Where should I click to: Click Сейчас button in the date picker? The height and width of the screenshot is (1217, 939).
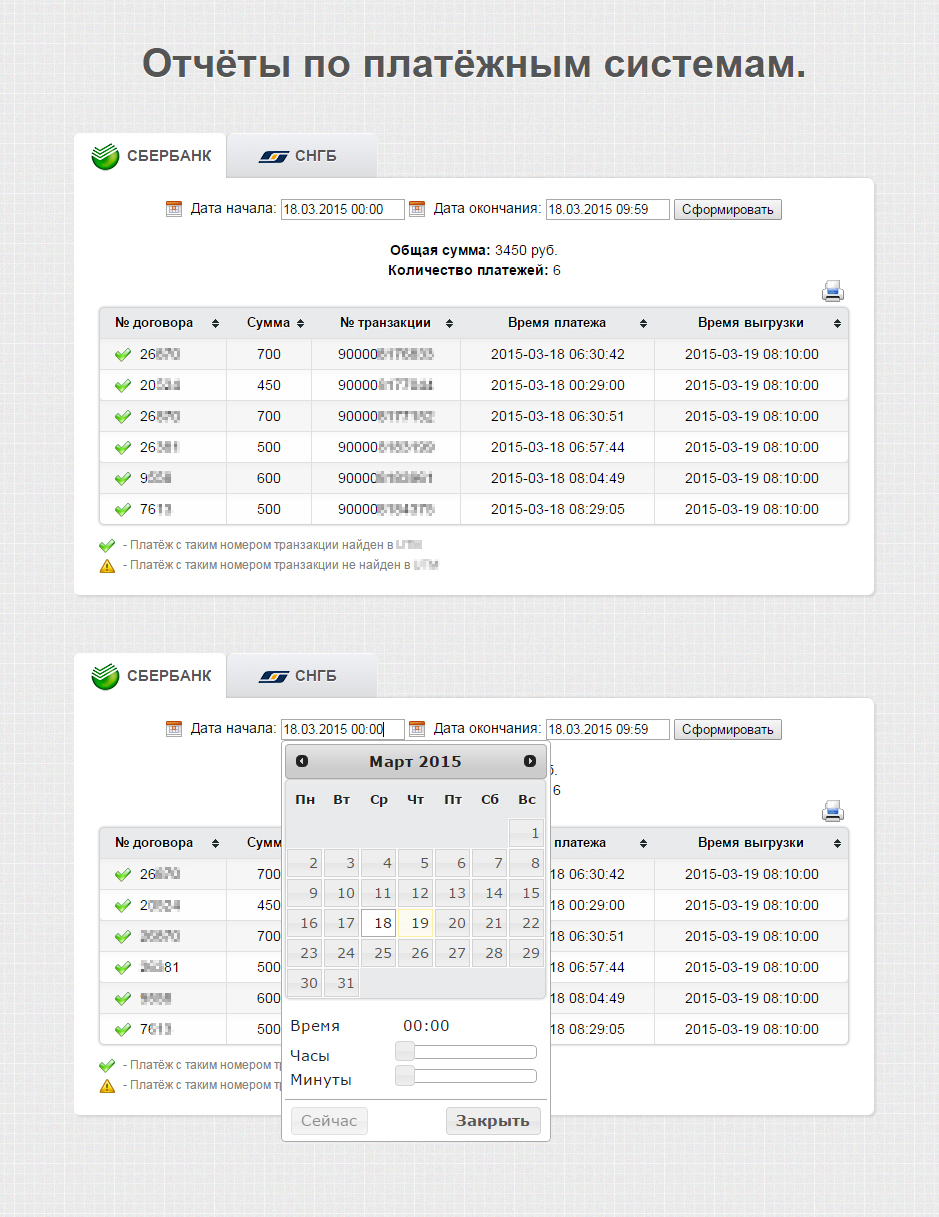[329, 1121]
